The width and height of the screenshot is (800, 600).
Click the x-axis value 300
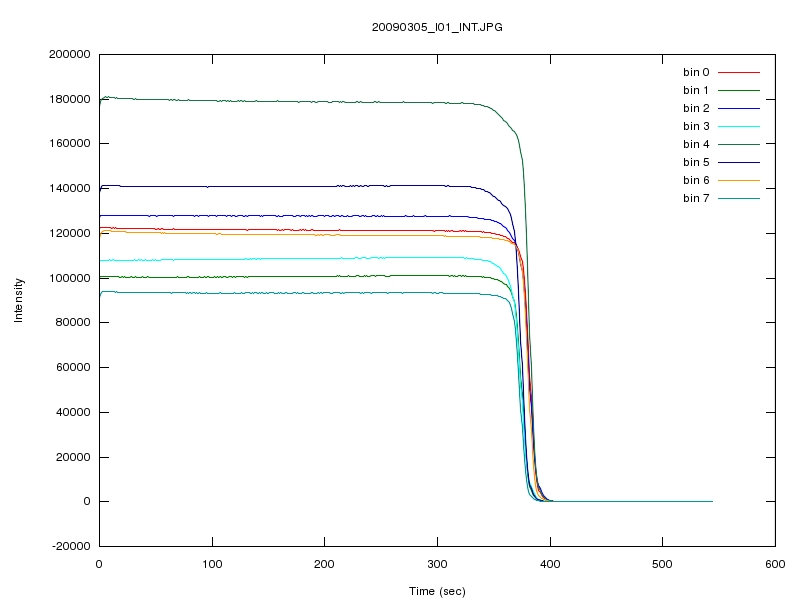pyautogui.click(x=437, y=564)
